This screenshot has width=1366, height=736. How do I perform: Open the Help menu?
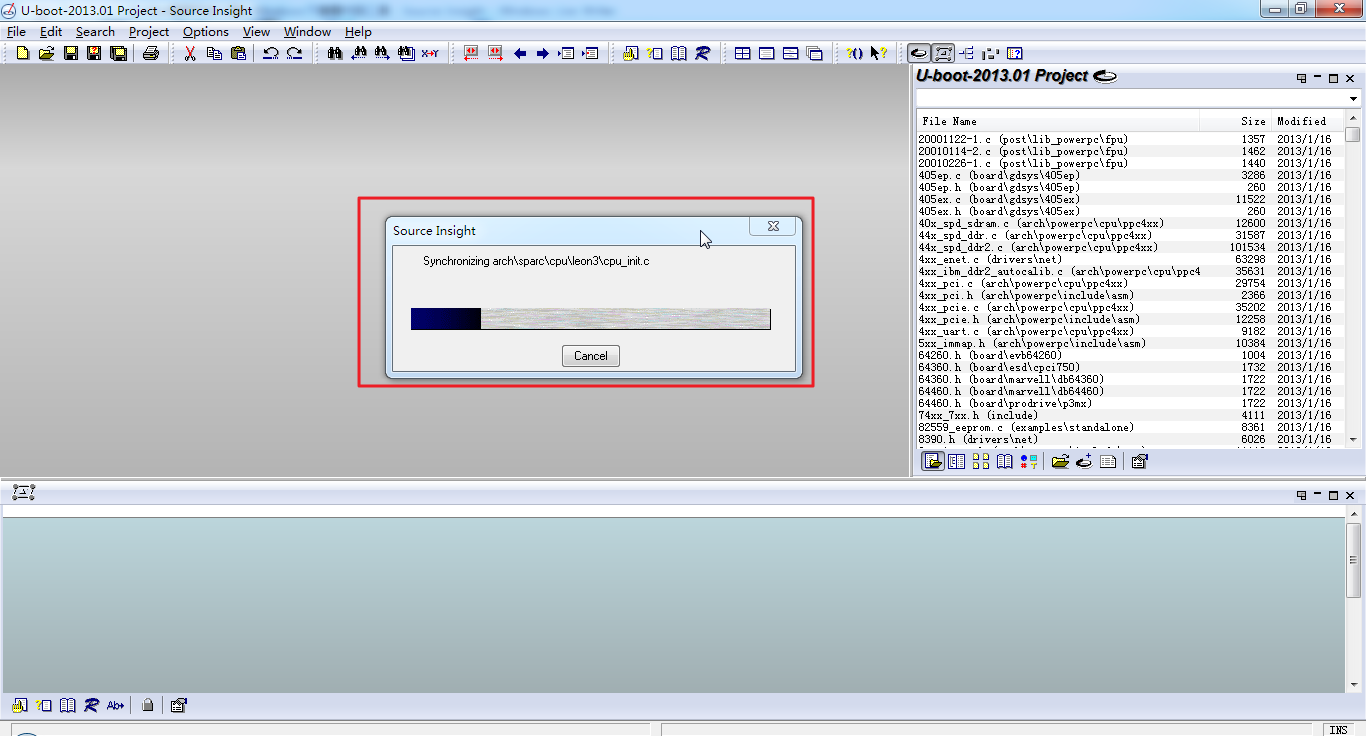tap(358, 31)
